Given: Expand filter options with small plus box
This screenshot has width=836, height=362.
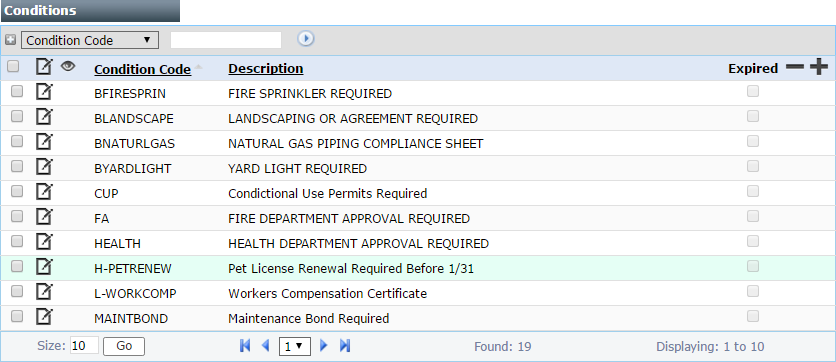Looking at the screenshot, I should (x=10, y=40).
